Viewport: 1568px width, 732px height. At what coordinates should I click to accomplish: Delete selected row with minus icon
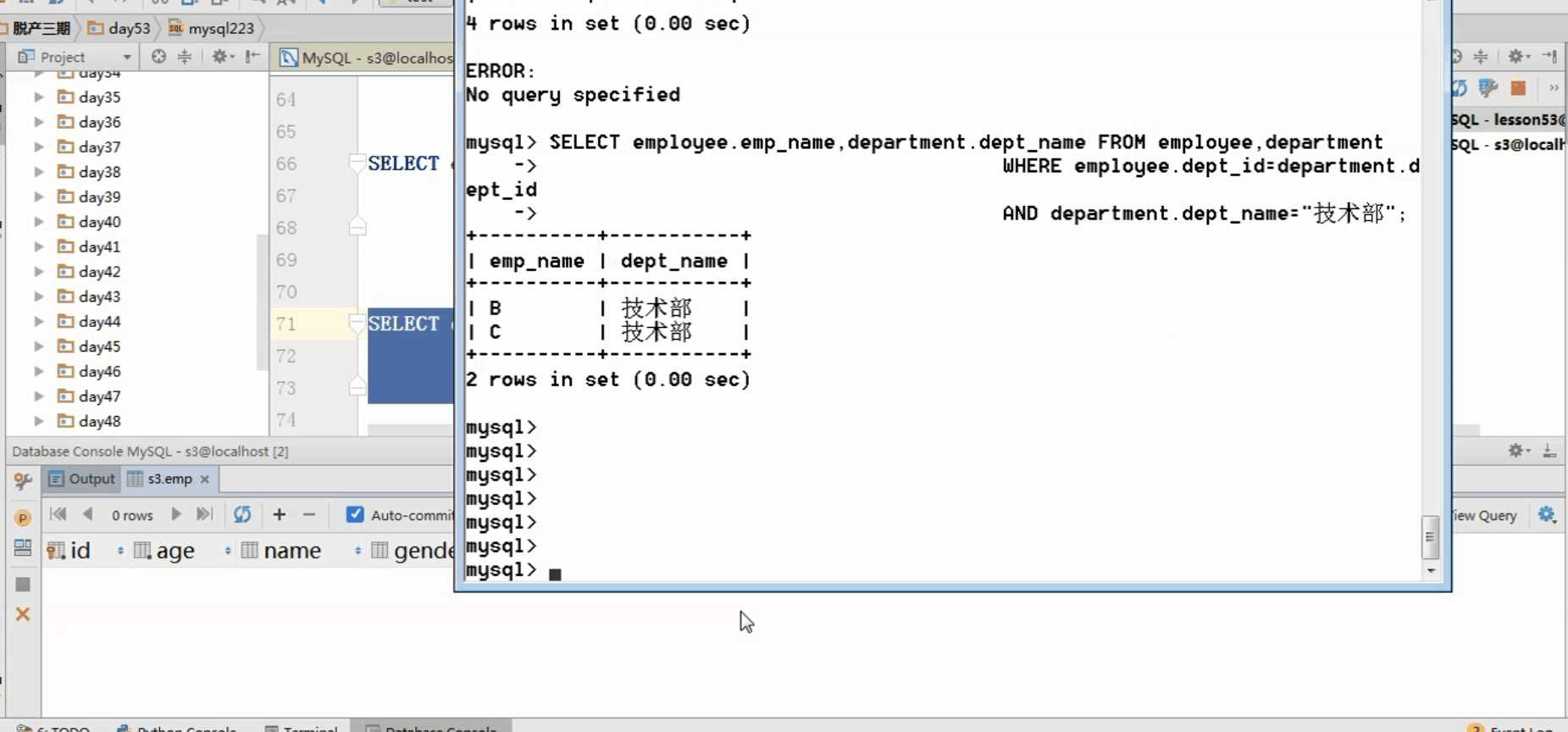tap(309, 514)
